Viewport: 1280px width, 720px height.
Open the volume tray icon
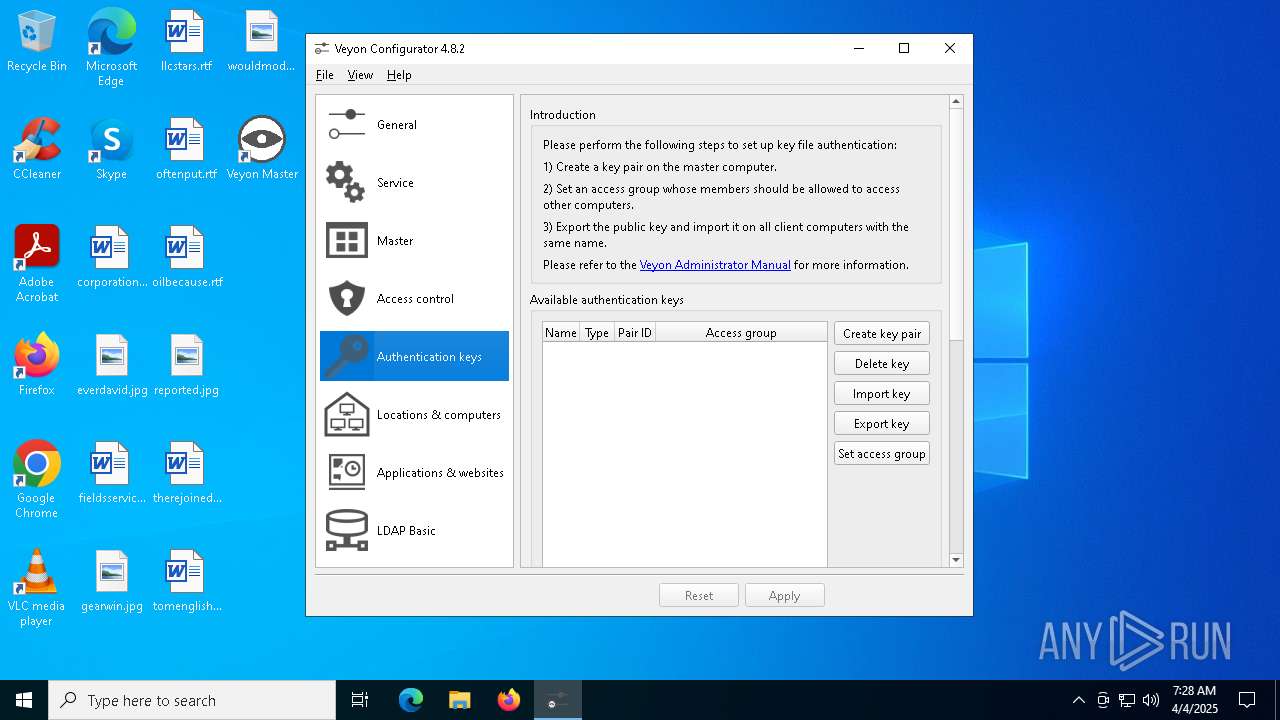tap(1151, 700)
